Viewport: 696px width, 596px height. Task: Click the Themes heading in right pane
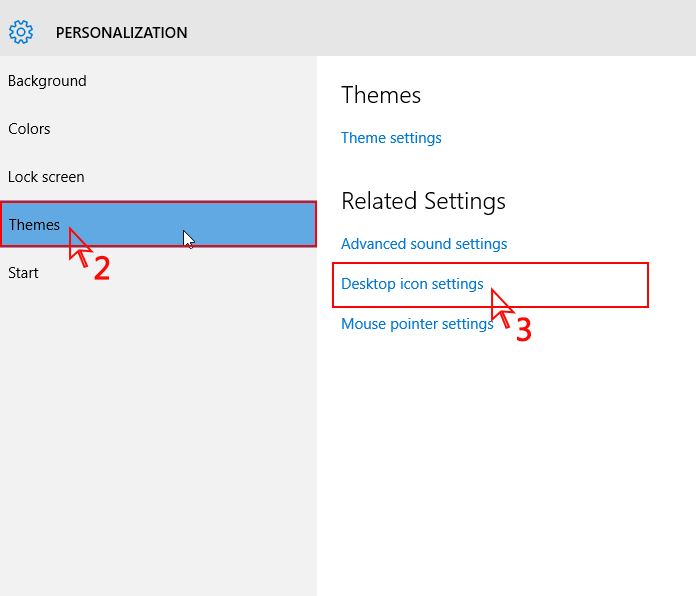coord(381,95)
